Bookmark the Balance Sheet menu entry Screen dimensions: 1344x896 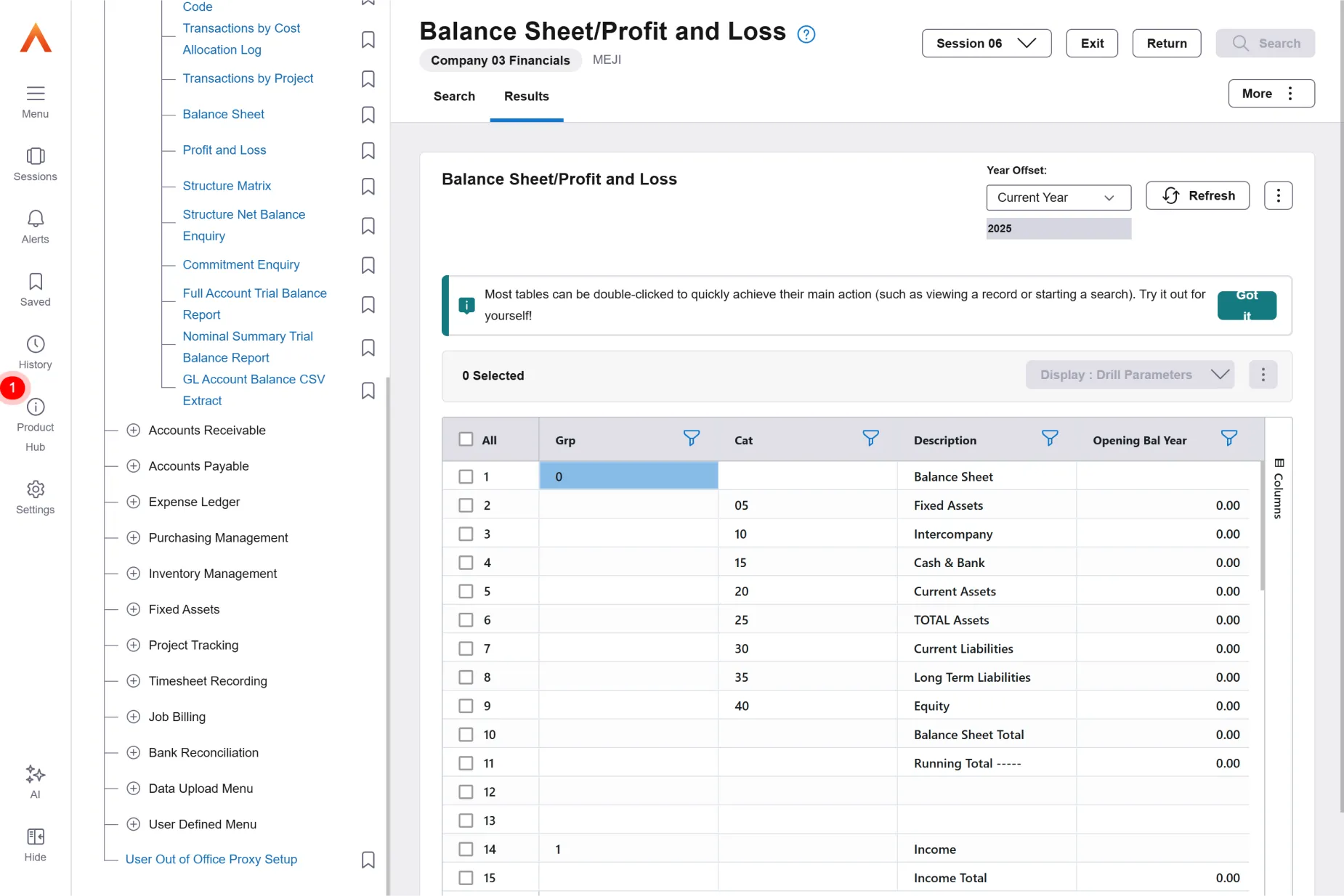tap(368, 115)
